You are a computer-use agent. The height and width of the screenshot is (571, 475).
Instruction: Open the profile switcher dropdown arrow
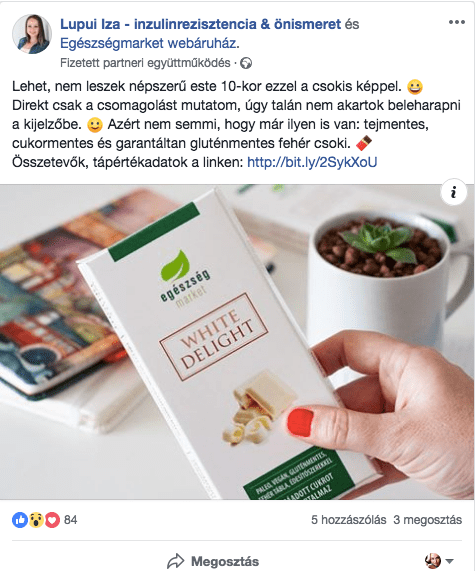450,561
